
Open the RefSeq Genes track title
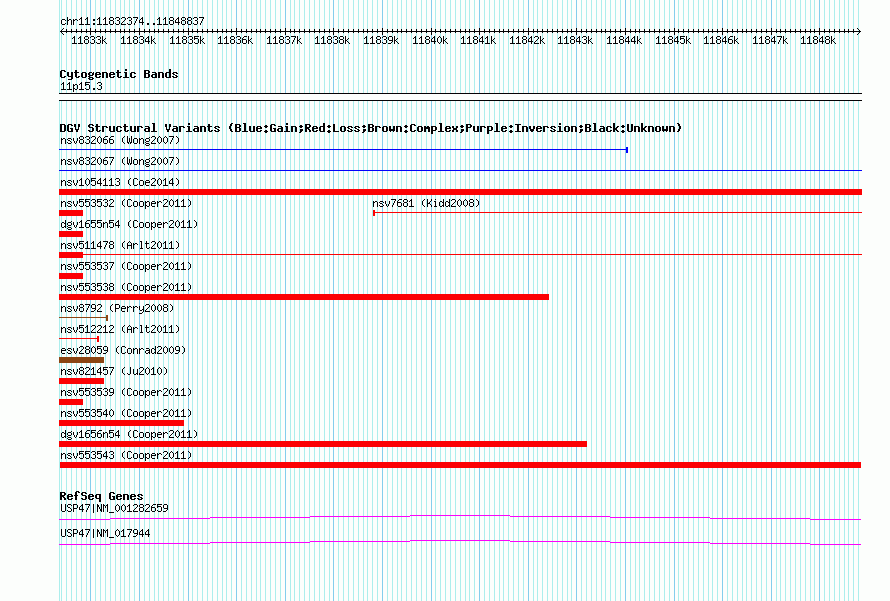[x=101, y=495]
